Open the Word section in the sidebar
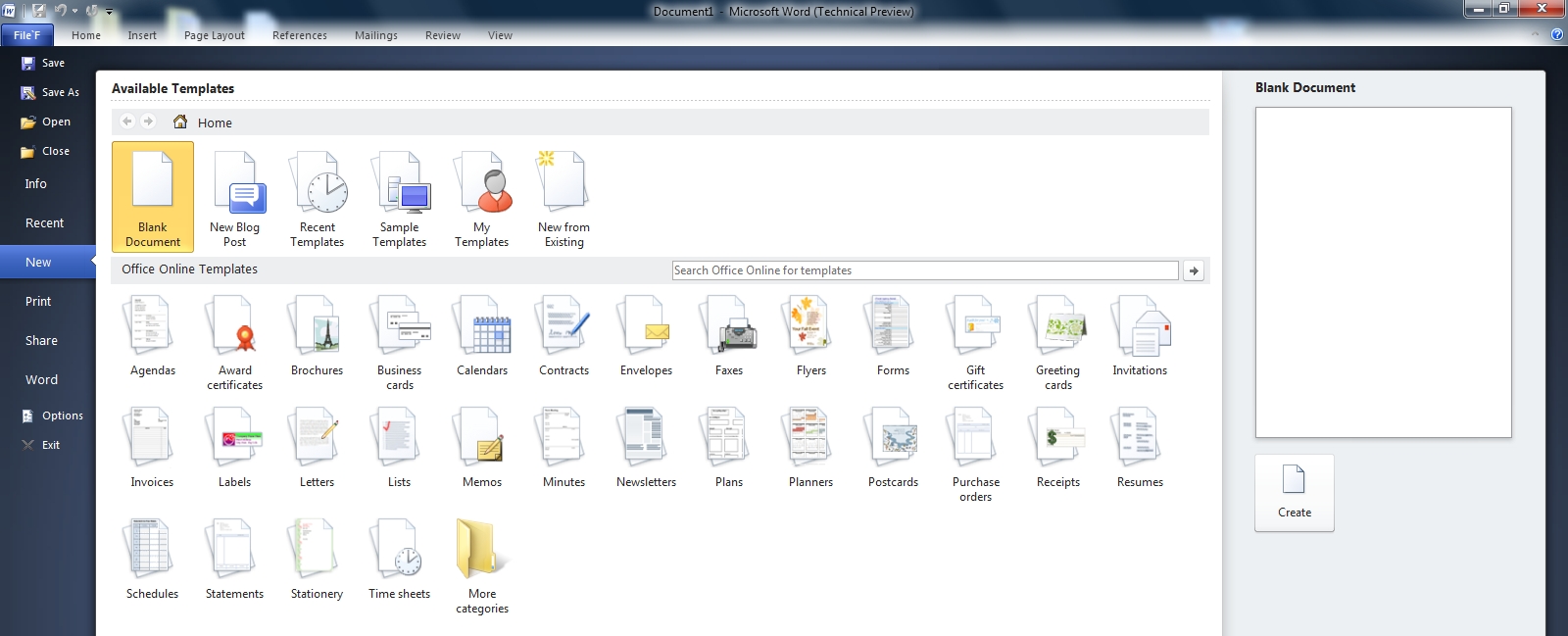Image resolution: width=1568 pixels, height=636 pixels. 41,379
